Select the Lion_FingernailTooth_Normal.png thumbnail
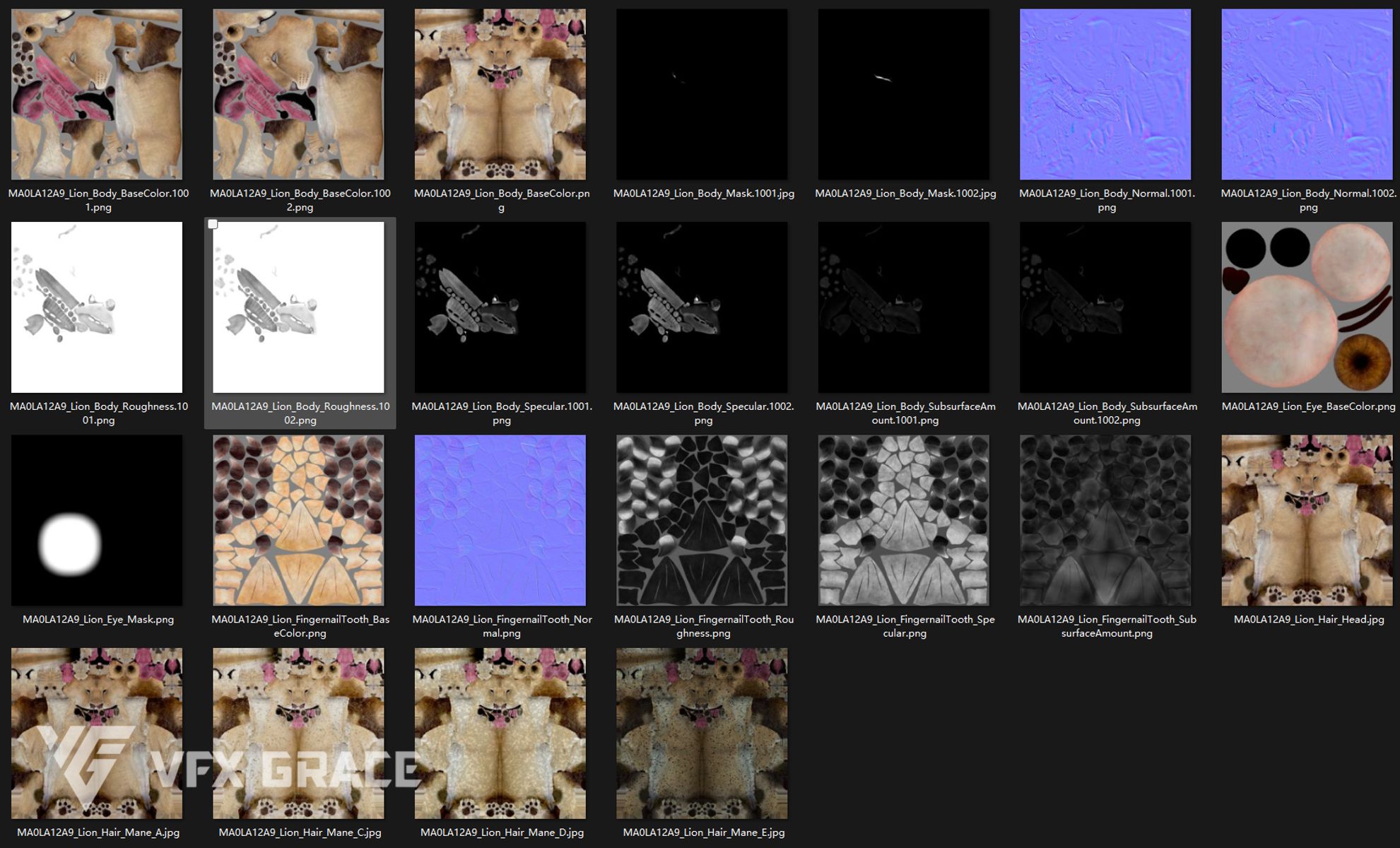1400x848 pixels. (500, 520)
